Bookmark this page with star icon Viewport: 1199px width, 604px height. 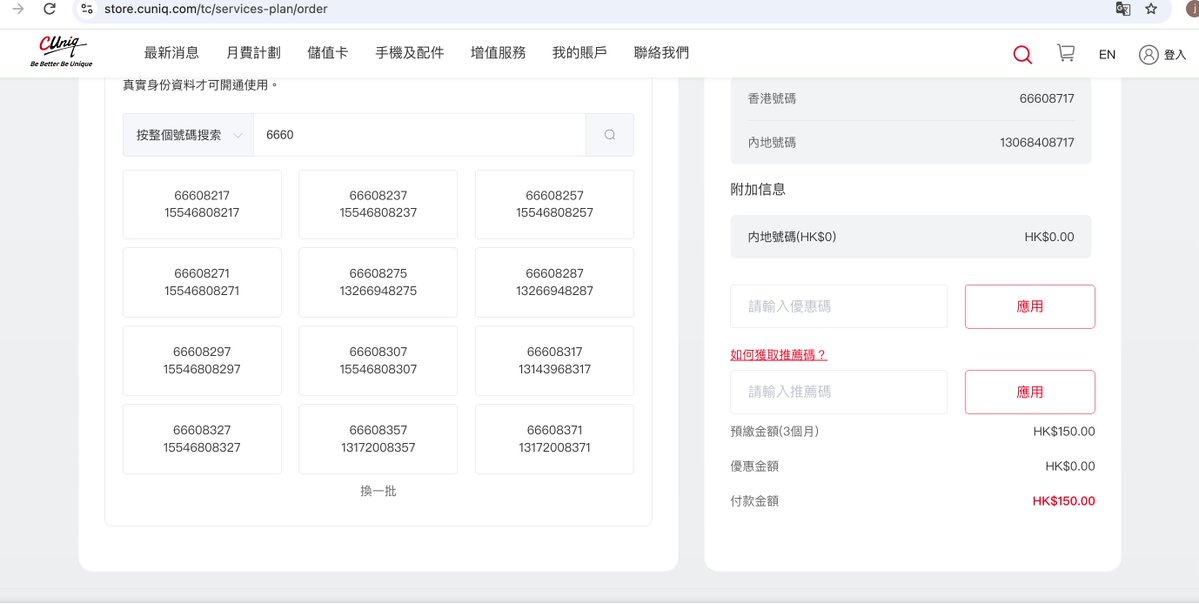tap(1151, 9)
